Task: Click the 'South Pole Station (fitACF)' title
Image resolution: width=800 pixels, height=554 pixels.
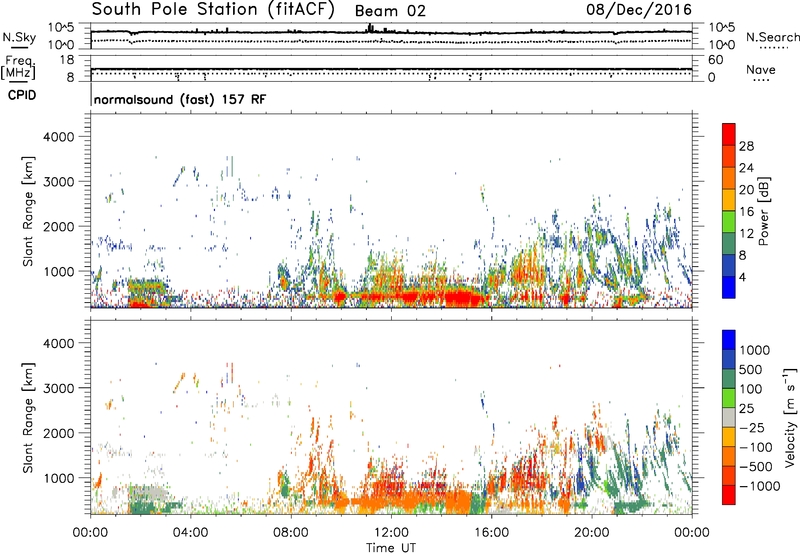Action: pyautogui.click(x=213, y=10)
